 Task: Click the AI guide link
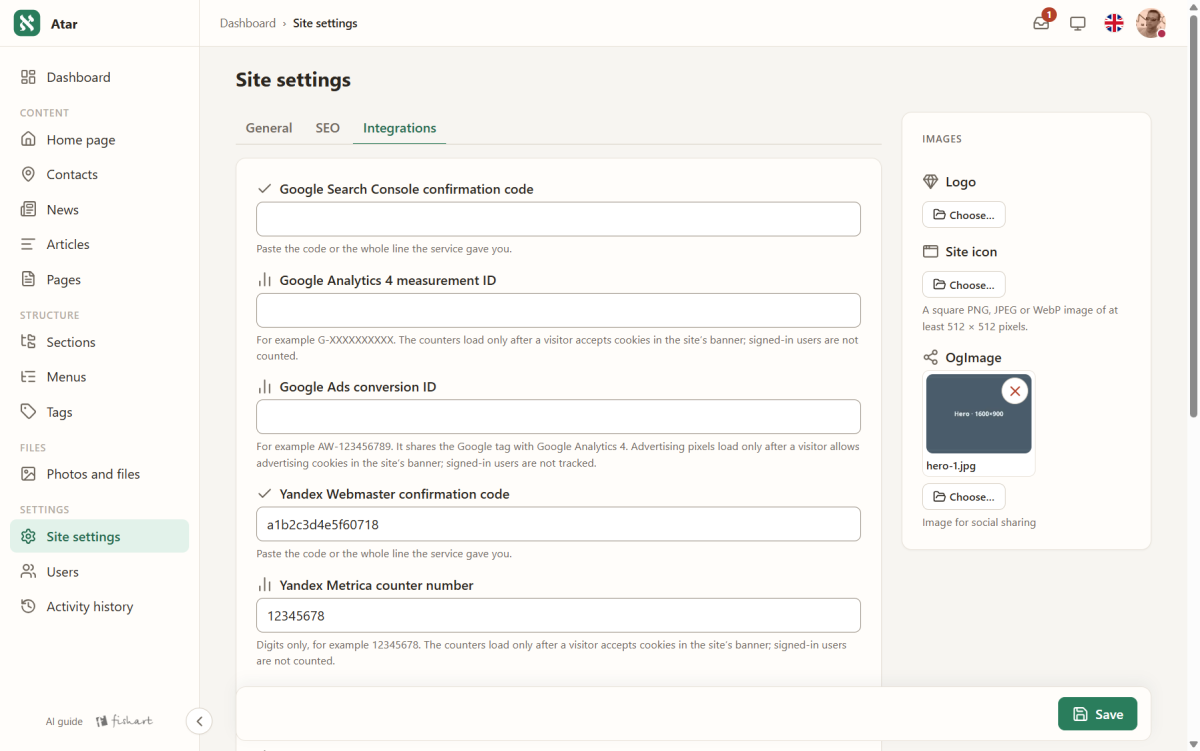(64, 721)
